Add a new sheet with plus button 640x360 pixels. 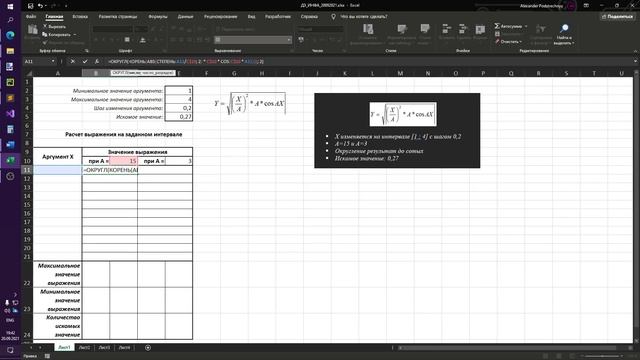pos(148,347)
